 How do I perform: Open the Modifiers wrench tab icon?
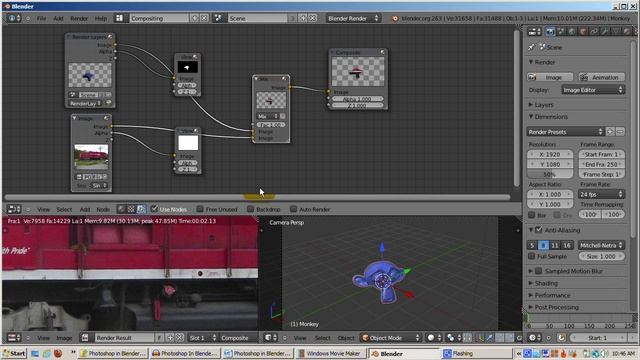(605, 31)
